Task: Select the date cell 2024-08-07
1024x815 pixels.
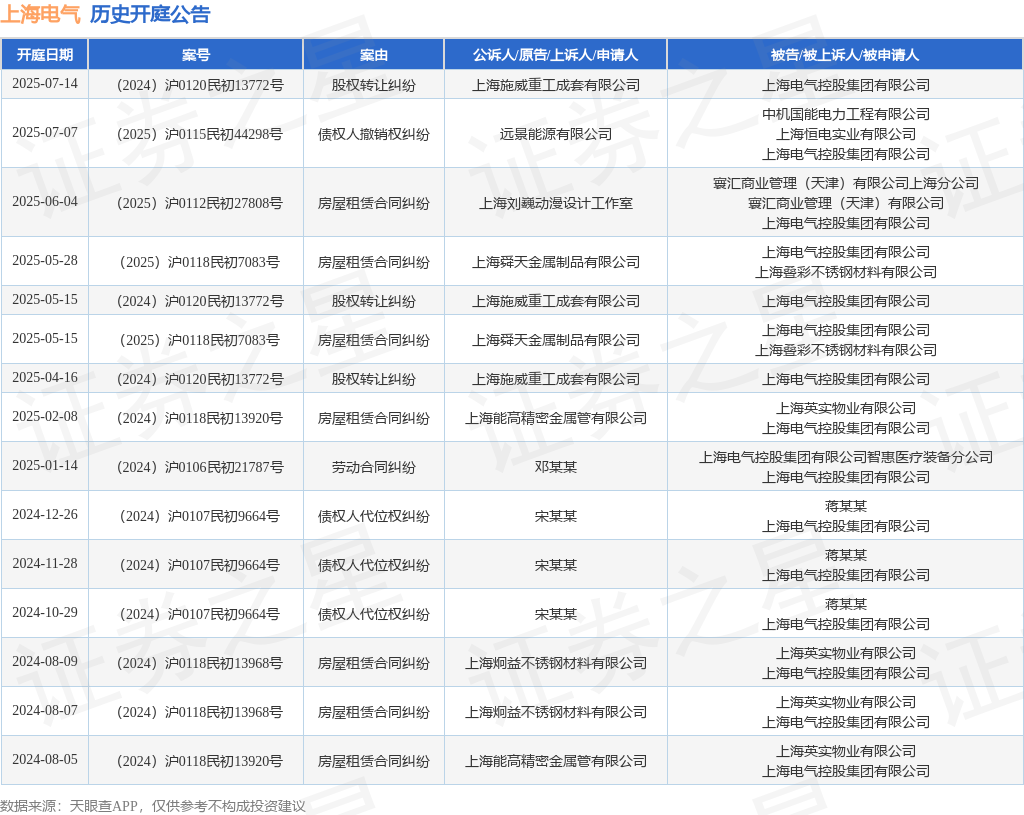Action: coord(44,711)
